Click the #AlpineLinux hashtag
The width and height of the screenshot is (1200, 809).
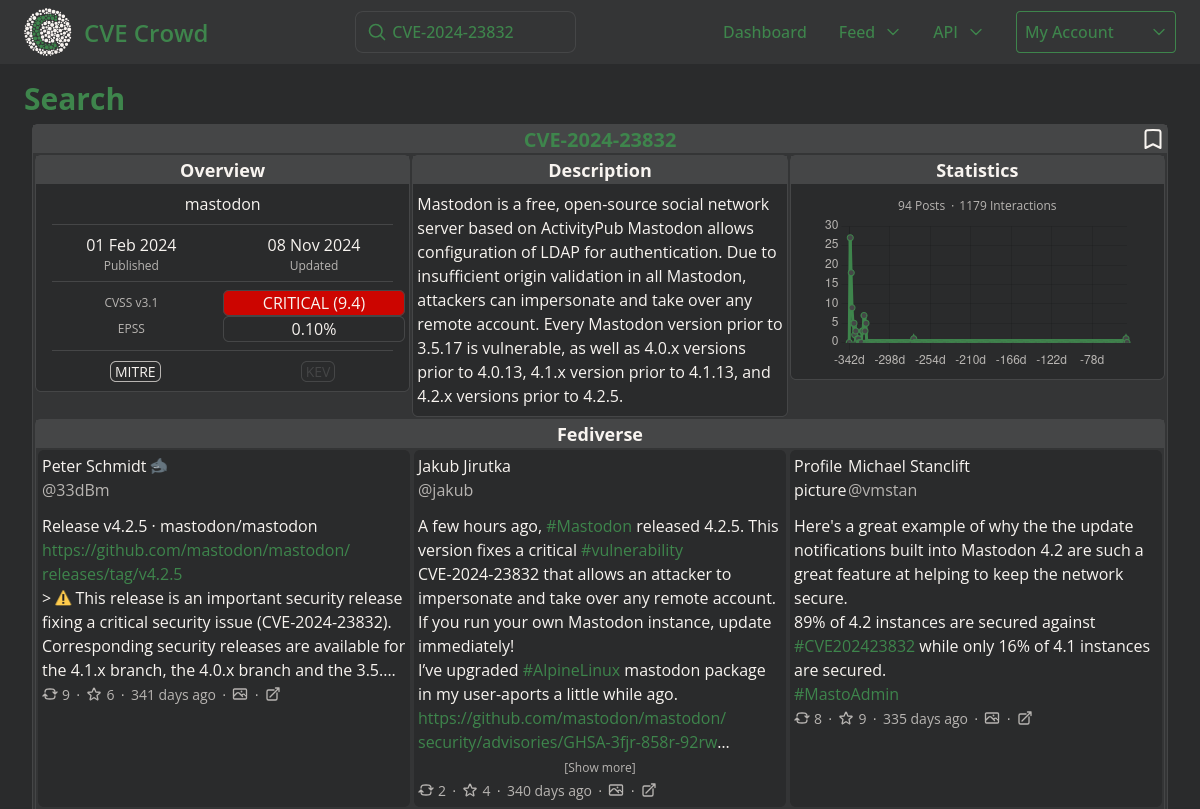pos(571,670)
